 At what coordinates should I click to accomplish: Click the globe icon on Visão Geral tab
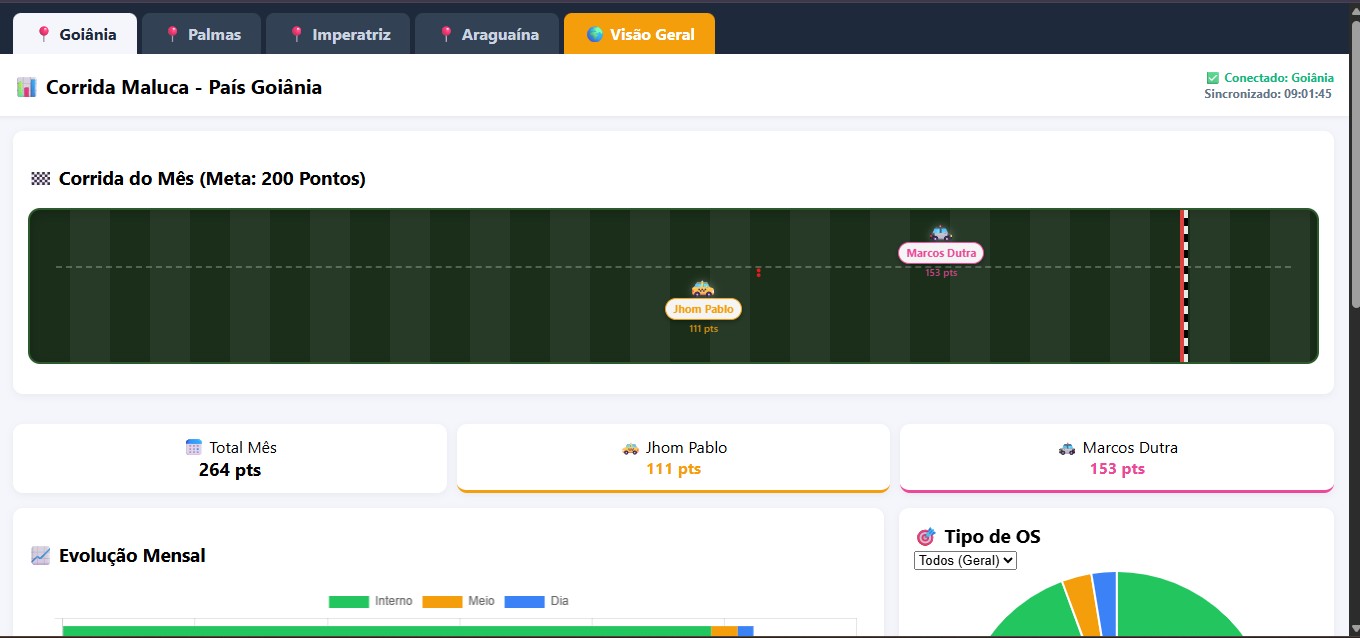(x=595, y=35)
